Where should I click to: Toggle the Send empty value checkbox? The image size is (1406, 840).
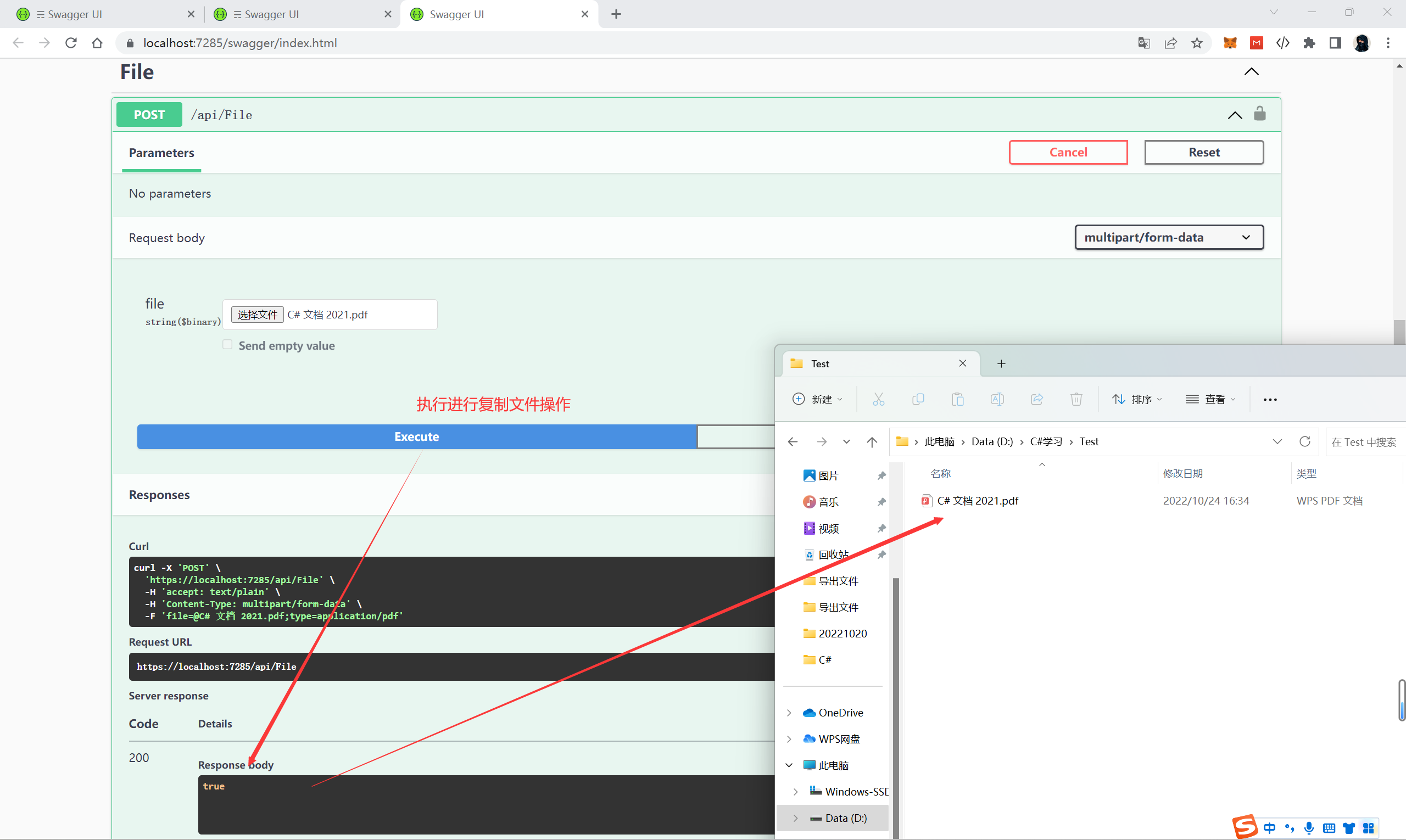pos(227,345)
